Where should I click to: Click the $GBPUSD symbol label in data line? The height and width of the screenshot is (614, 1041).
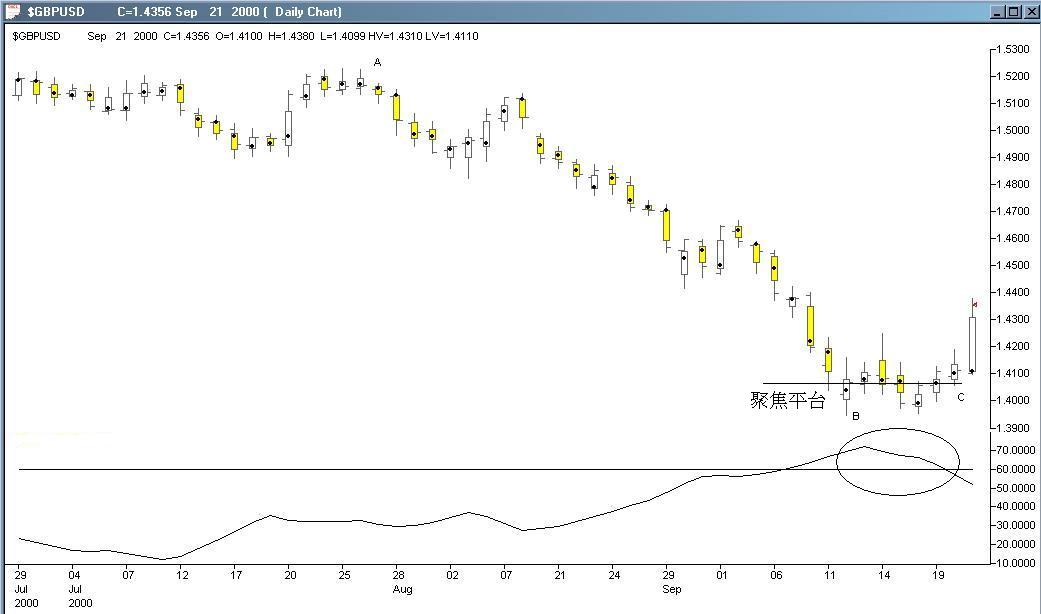(x=36, y=36)
